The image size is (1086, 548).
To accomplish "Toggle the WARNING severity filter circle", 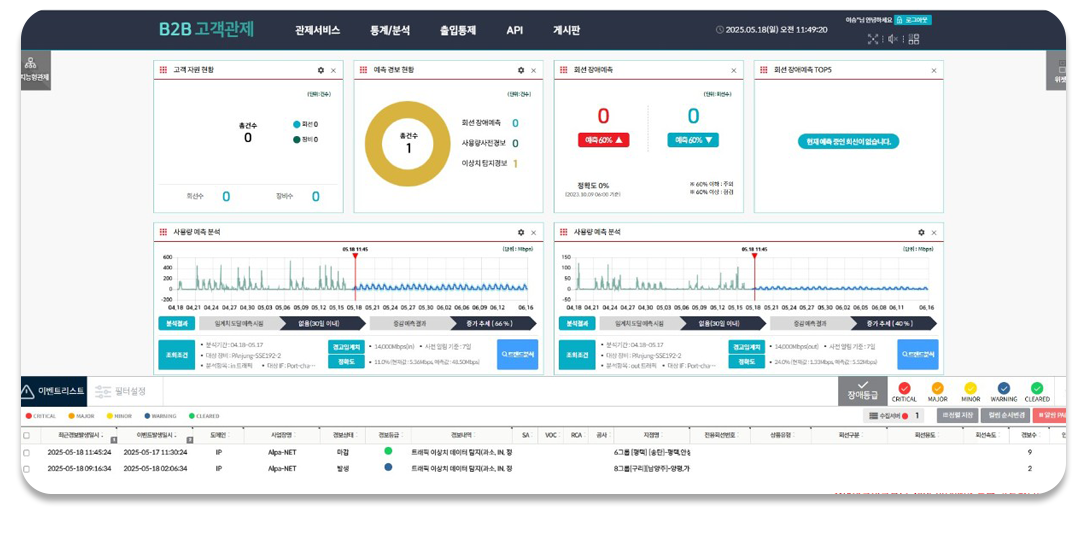I will [x=1004, y=389].
